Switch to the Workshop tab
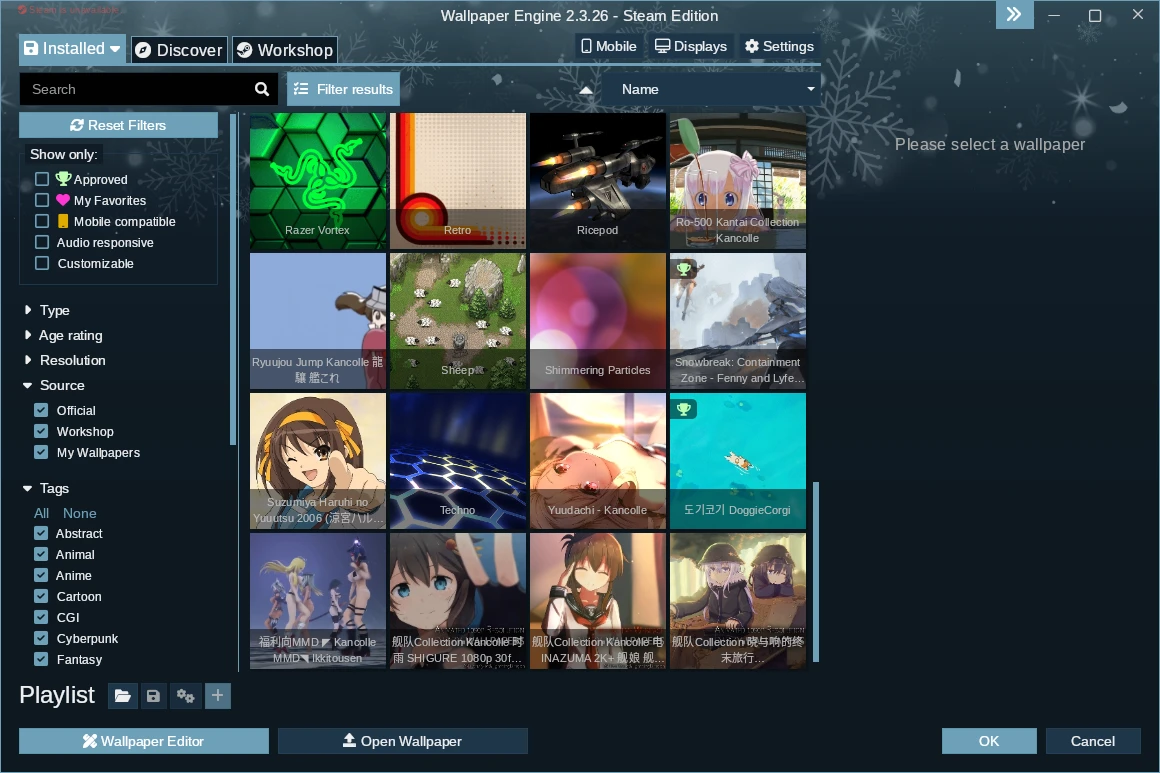 point(285,50)
